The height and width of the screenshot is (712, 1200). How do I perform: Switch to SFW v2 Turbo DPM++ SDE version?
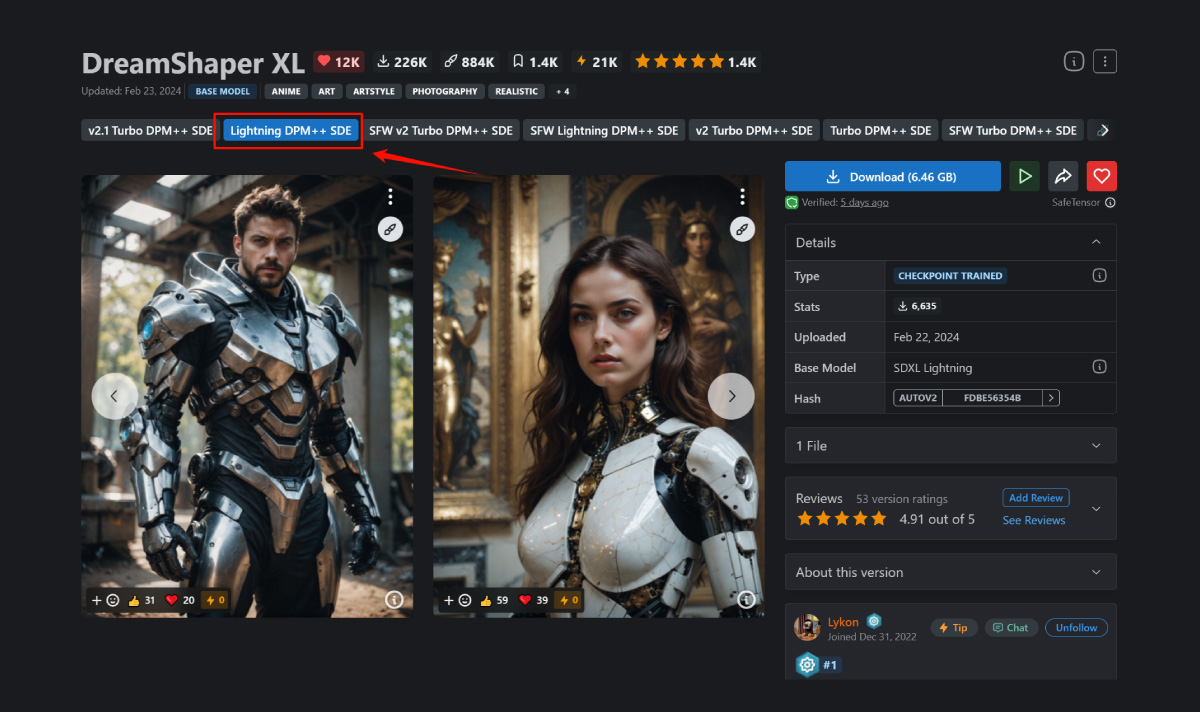(441, 130)
